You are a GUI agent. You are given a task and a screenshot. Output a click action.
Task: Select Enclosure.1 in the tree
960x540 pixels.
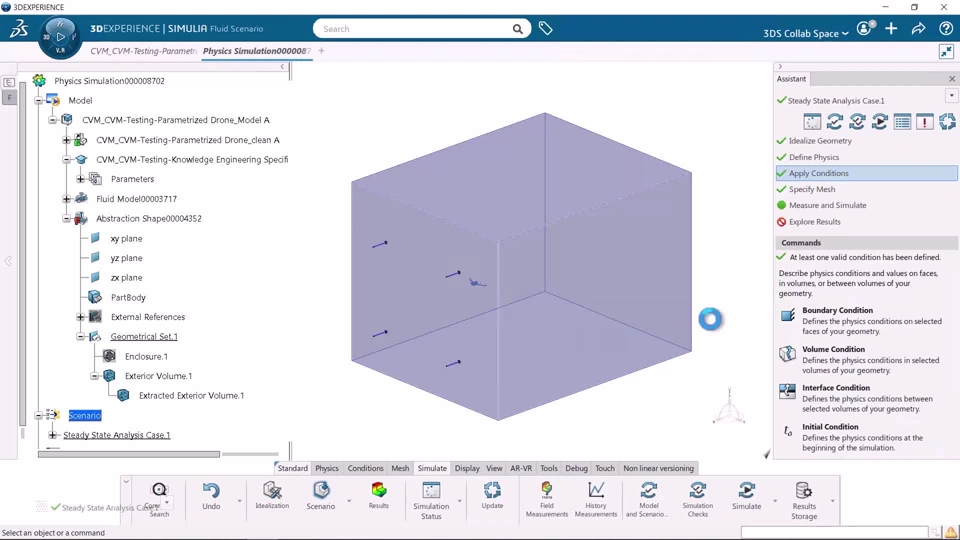click(146, 356)
